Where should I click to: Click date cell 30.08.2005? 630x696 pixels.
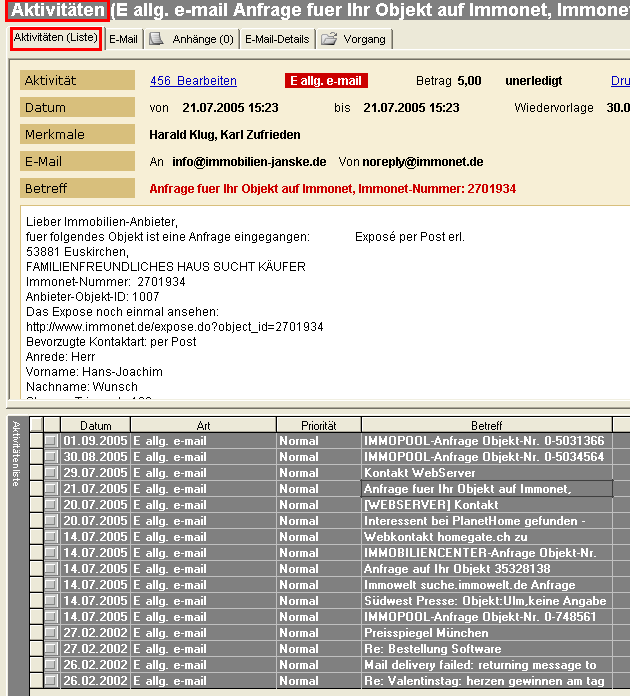point(95,457)
